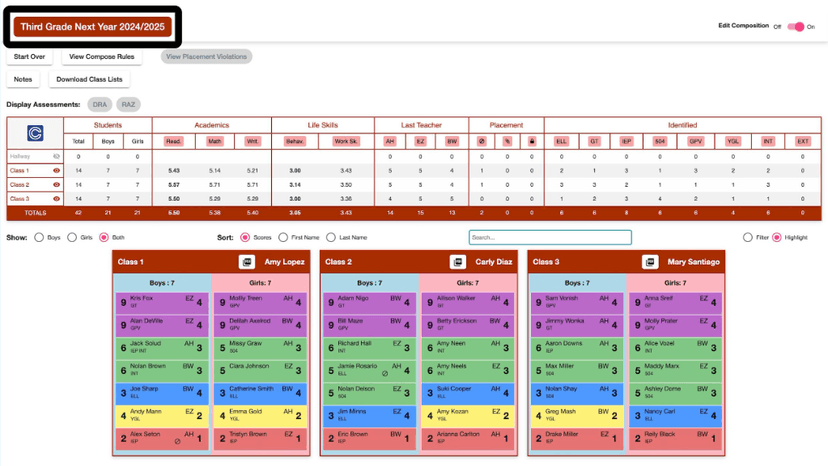The width and height of the screenshot is (828, 466).
Task: Click the Start Over button
Action: click(30, 57)
